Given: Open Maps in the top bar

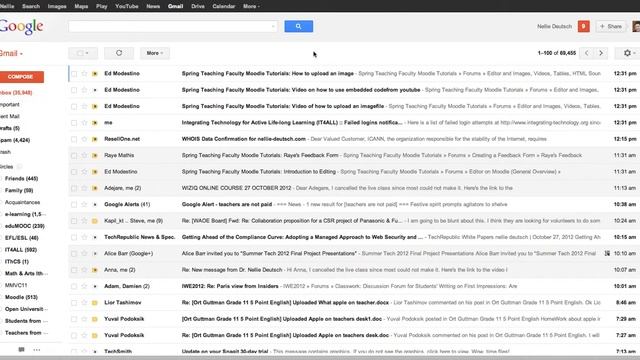Looking at the screenshot, I should click(x=81, y=6).
